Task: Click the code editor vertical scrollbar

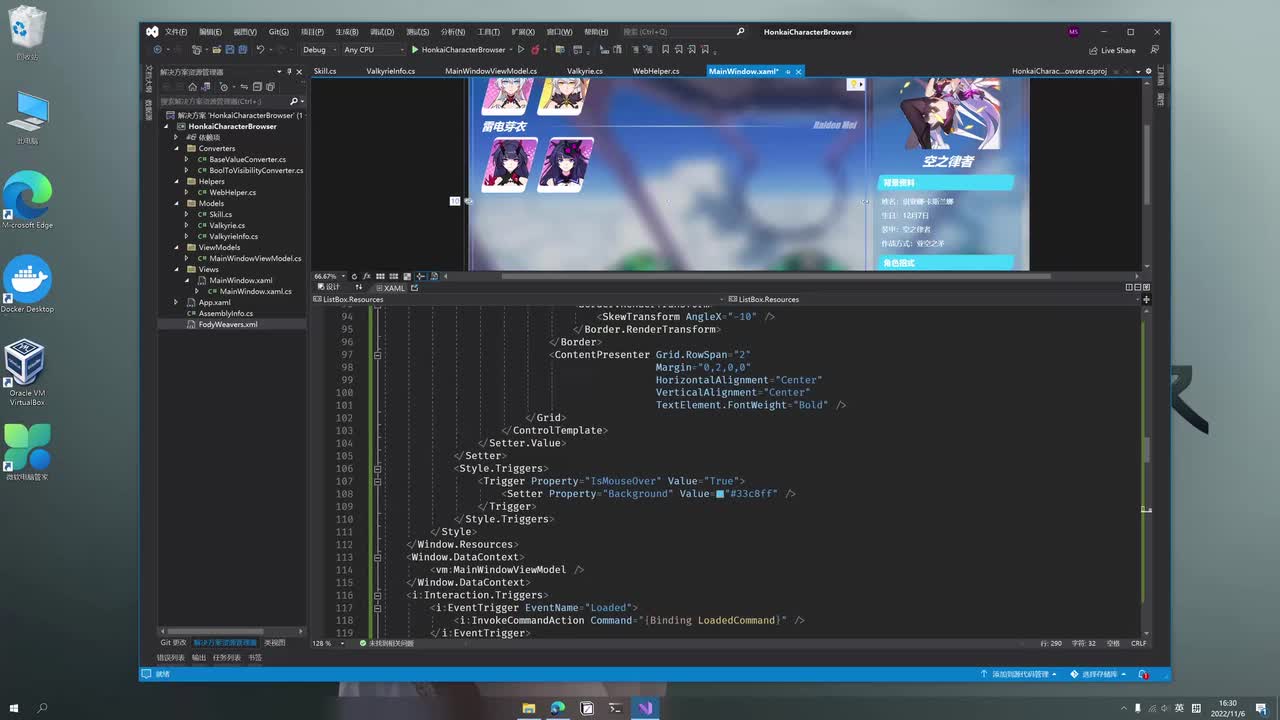Action: click(1146, 450)
